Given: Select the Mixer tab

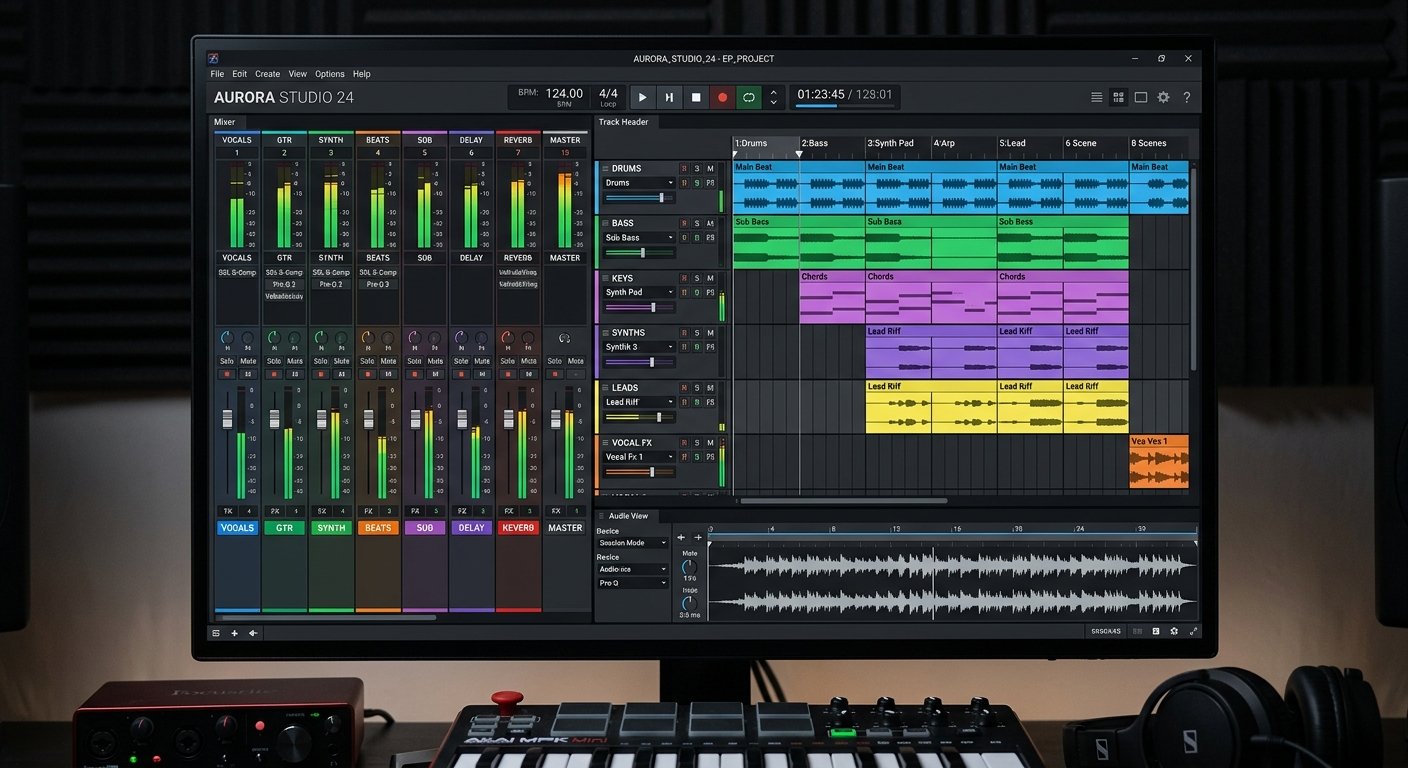Looking at the screenshot, I should pyautogui.click(x=225, y=122).
